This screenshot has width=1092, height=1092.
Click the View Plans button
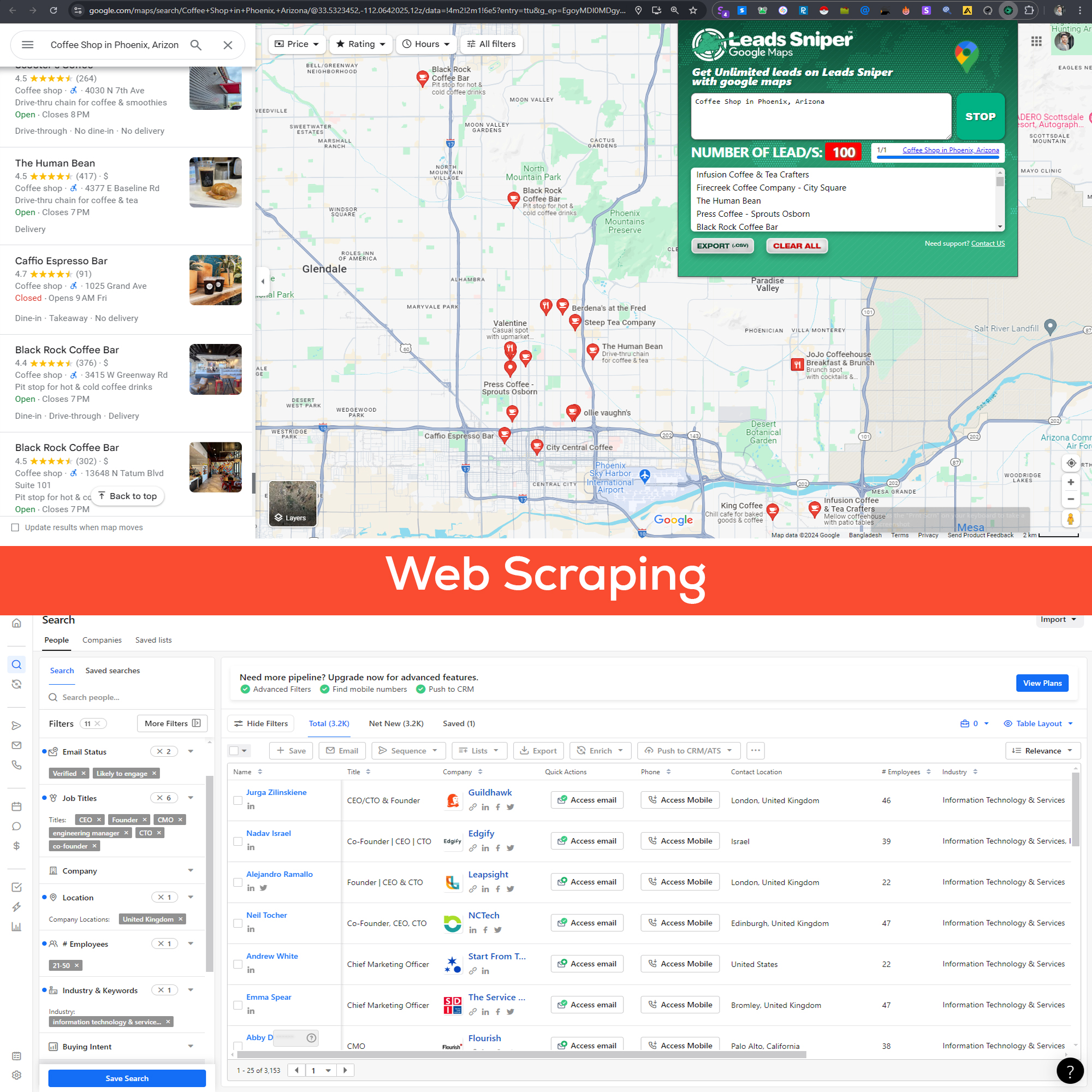point(1042,683)
